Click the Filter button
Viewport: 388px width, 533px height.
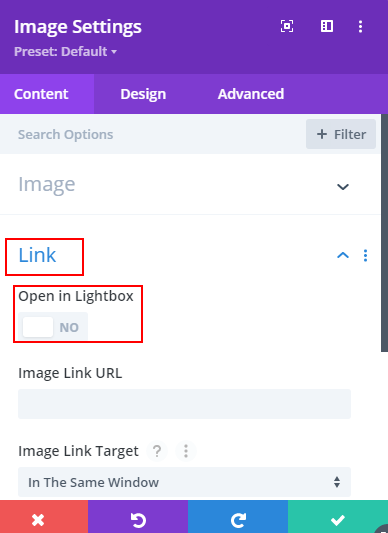(341, 134)
